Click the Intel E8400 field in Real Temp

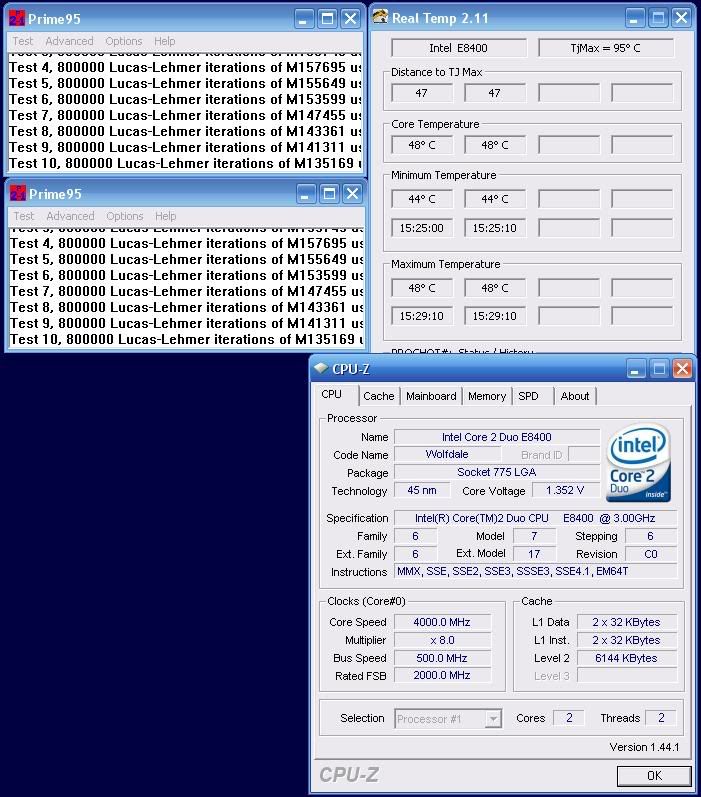459,48
